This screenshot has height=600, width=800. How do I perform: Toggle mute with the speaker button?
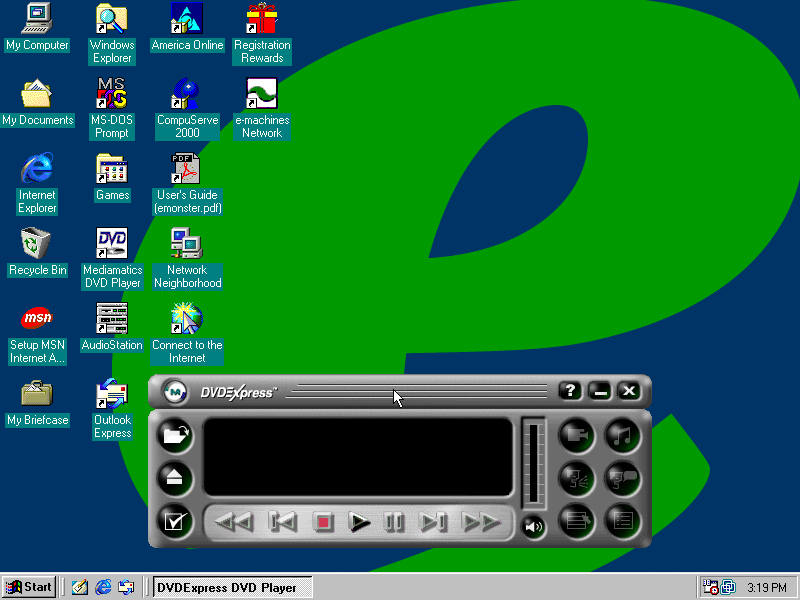(534, 526)
